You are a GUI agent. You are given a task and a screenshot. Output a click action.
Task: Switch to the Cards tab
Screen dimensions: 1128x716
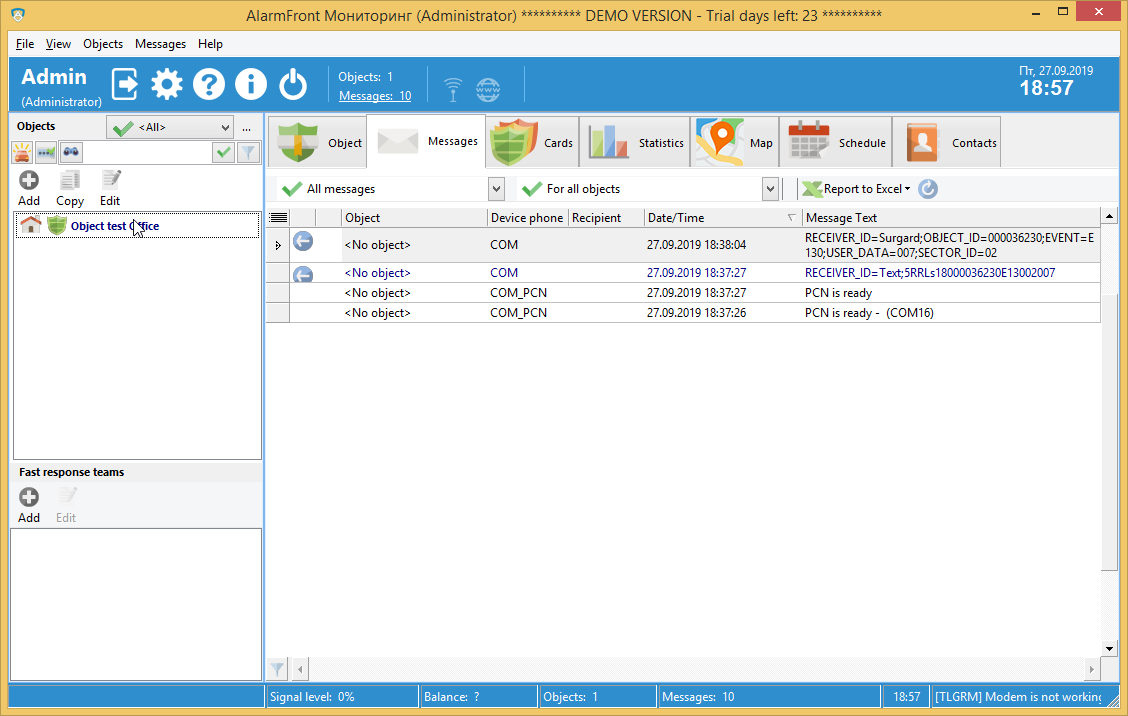click(532, 142)
